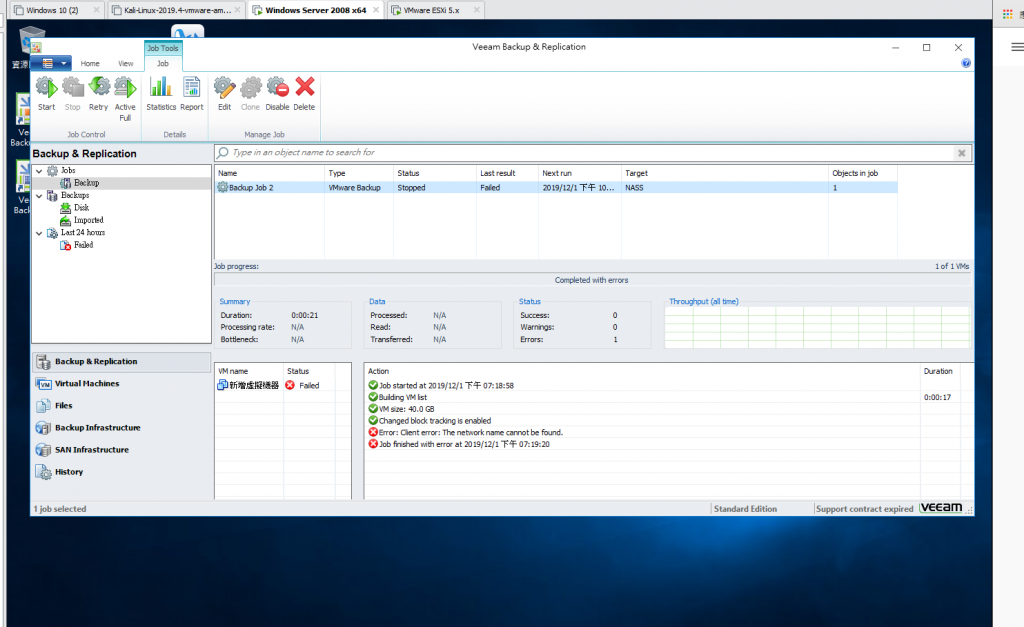Sort by Last result column
Screen dimensions: 1024x627
point(507,173)
